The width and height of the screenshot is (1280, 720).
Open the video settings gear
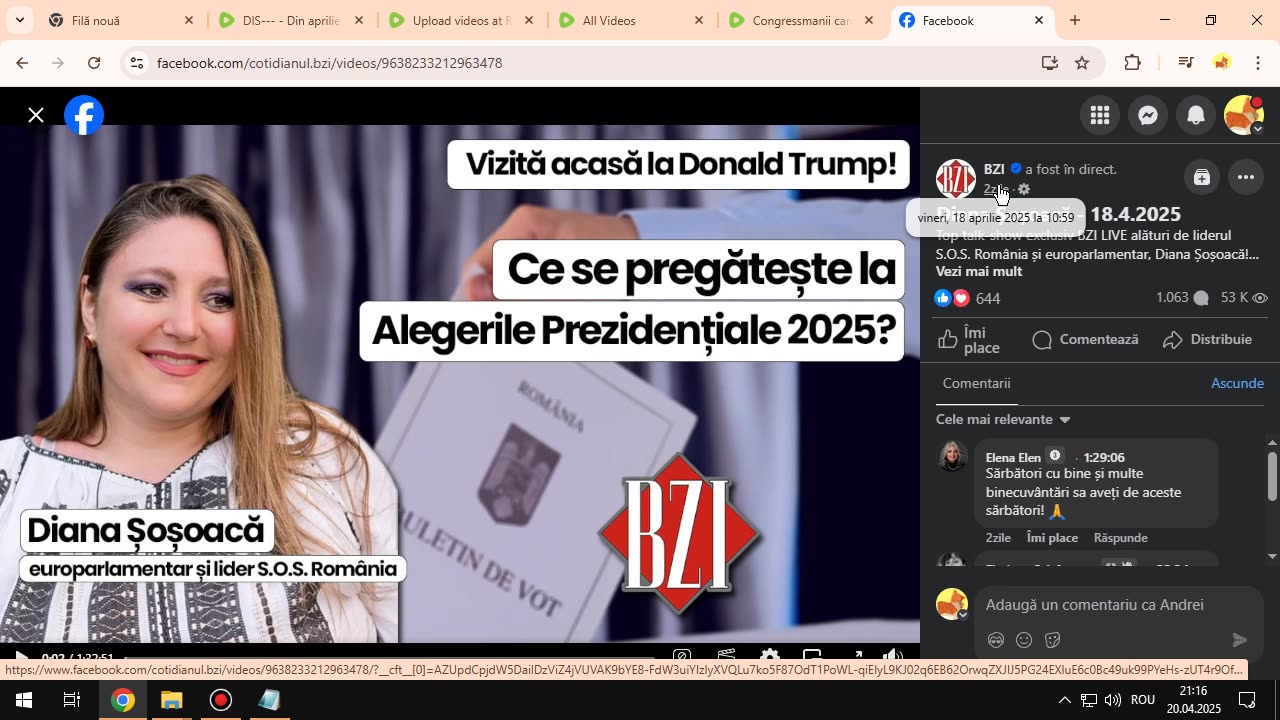pos(770,656)
